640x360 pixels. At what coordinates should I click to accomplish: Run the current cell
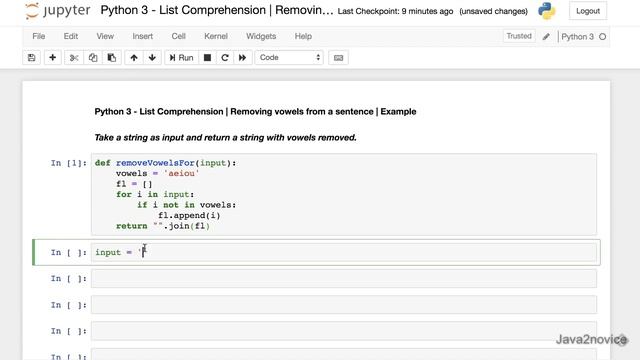click(181, 58)
